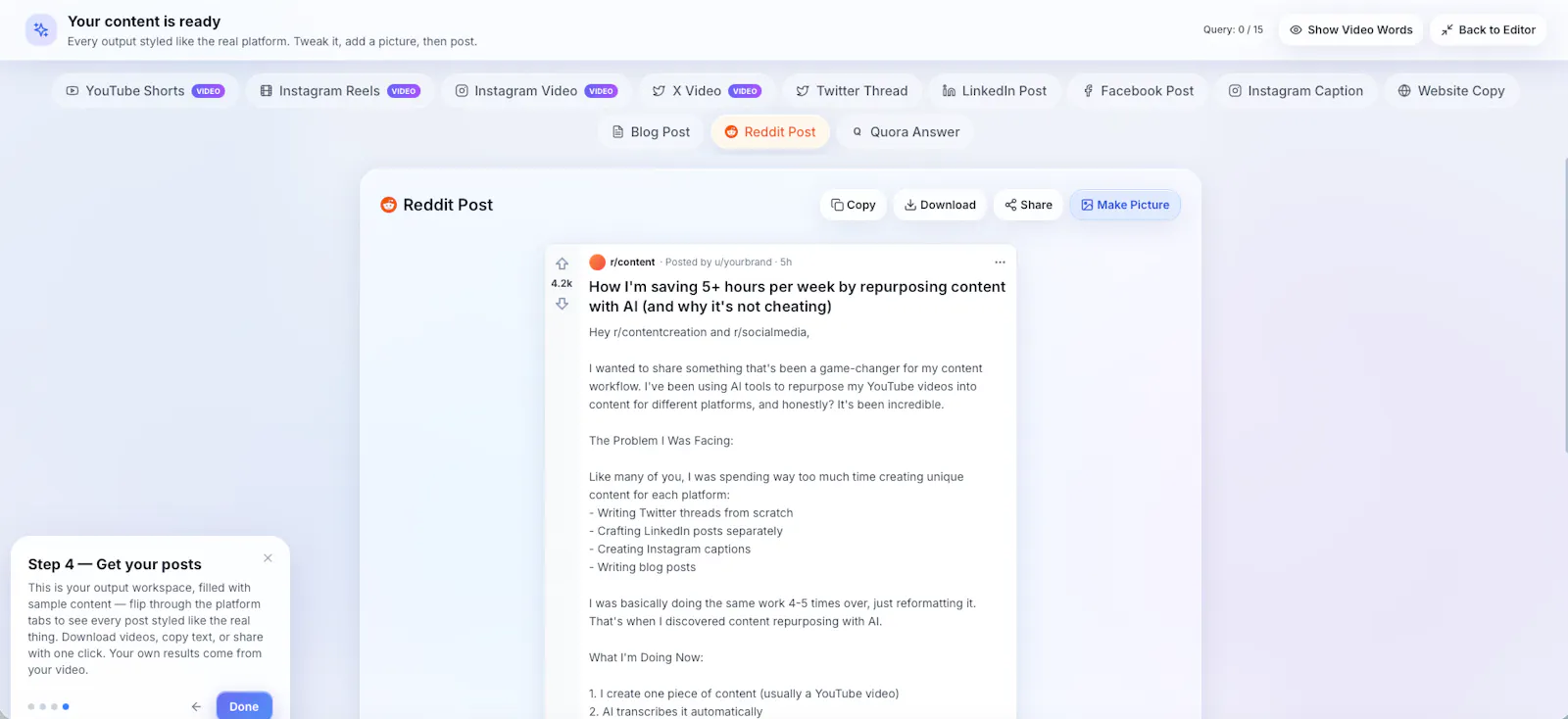Image resolution: width=1568 pixels, height=719 pixels.
Task: Open the Facebook Post tab
Action: [1137, 91]
